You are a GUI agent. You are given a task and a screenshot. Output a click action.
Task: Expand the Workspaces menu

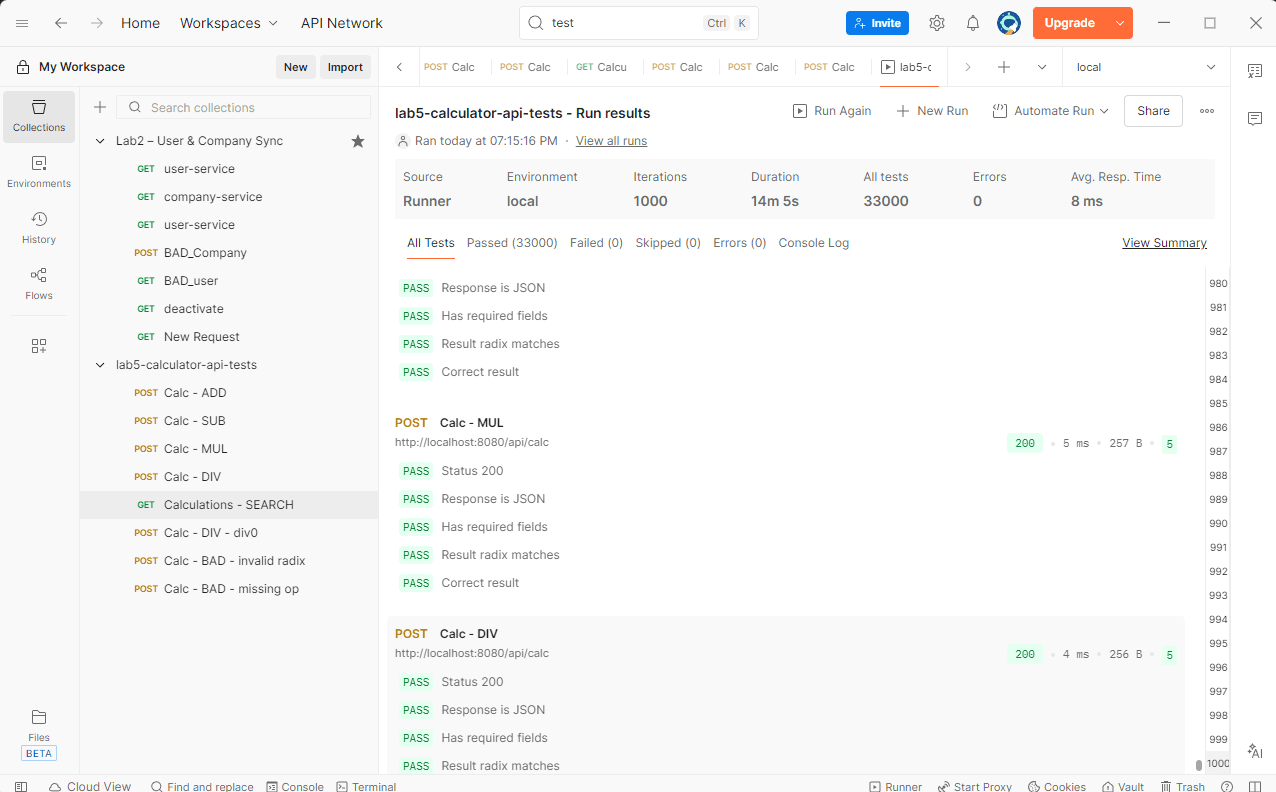pyautogui.click(x=229, y=23)
